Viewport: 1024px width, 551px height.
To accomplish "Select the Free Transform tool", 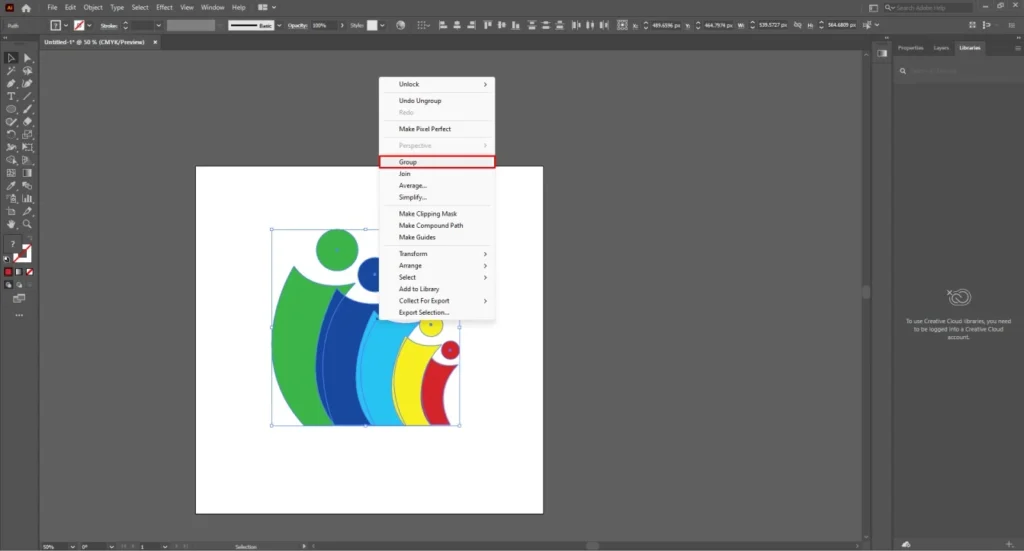I will (x=27, y=148).
